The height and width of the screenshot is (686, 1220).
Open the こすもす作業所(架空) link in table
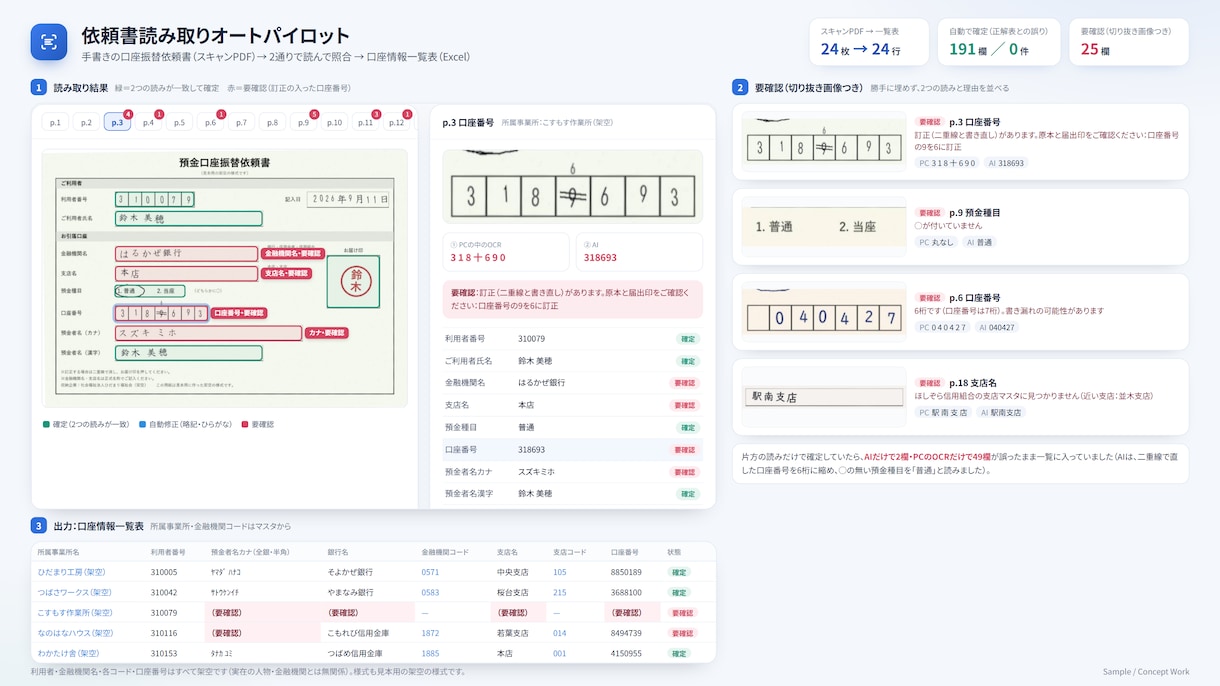(75, 613)
